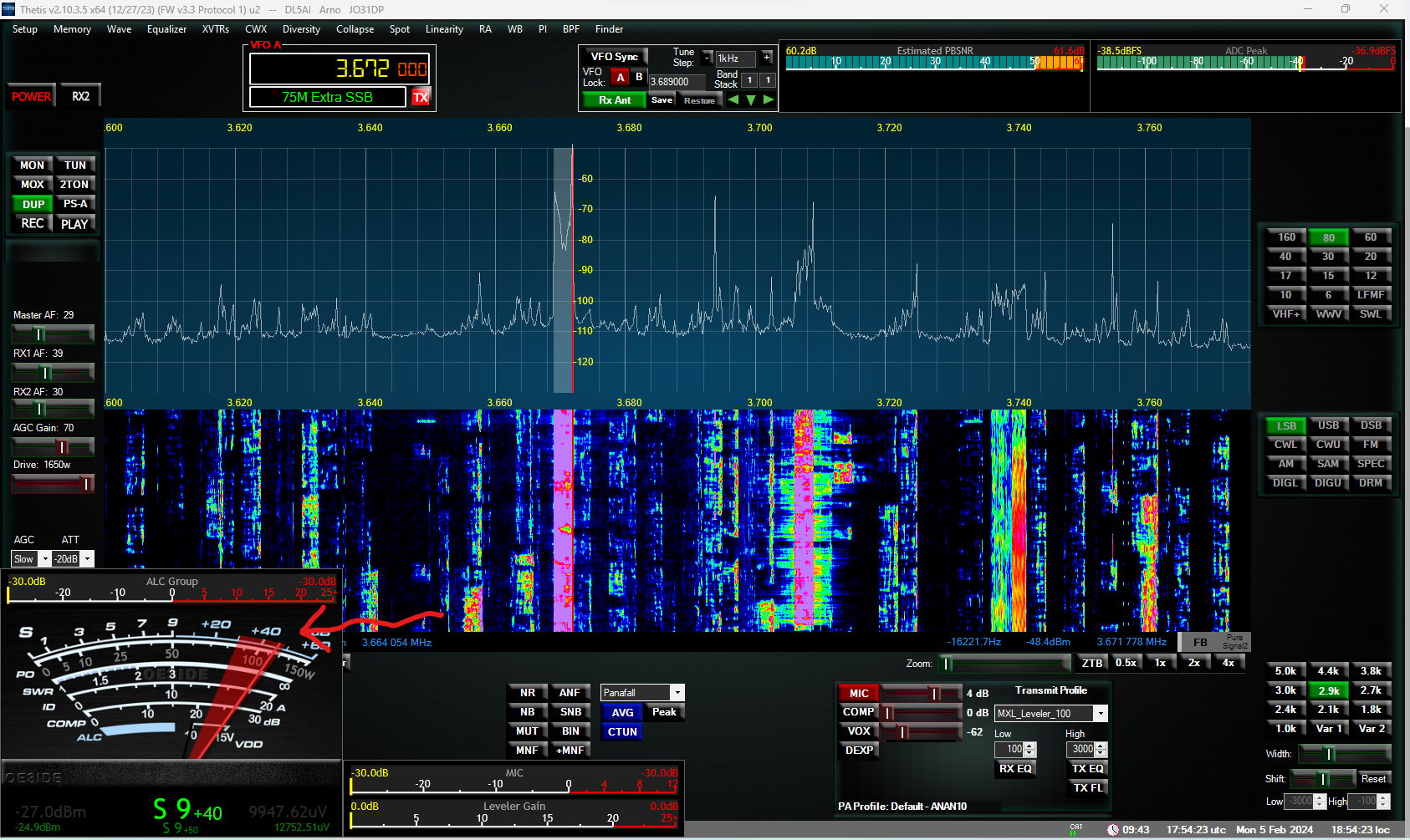Screen dimensions: 1410x840
Task: Activate the TUN tune button
Action: 75,165
